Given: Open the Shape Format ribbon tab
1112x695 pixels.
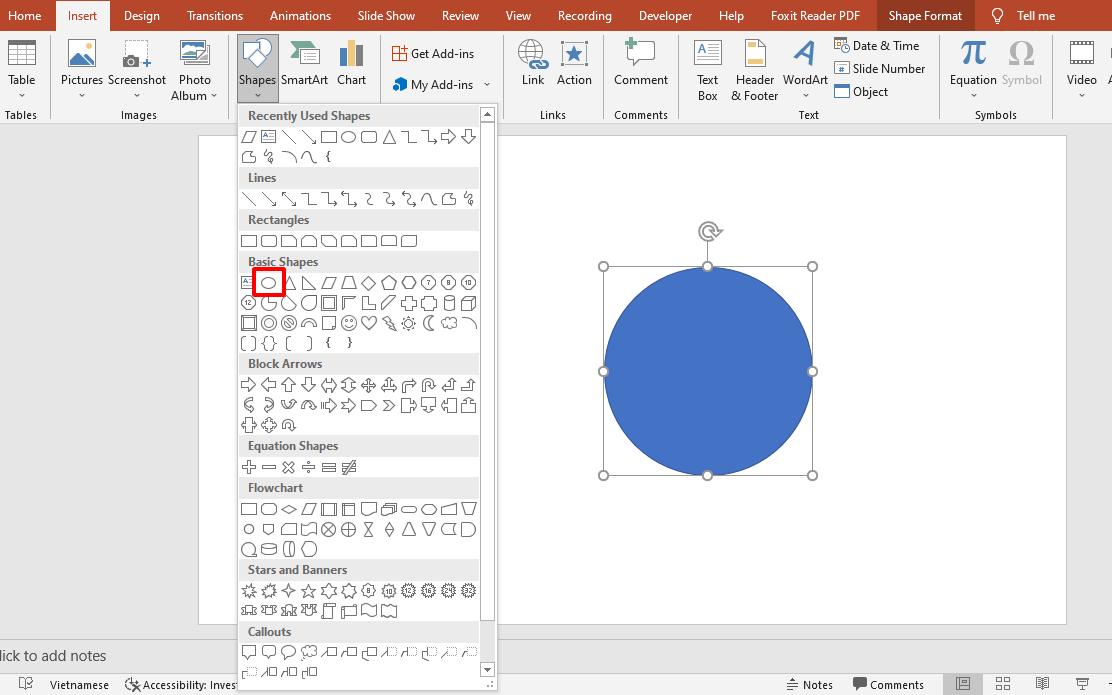Looking at the screenshot, I should click(924, 15).
